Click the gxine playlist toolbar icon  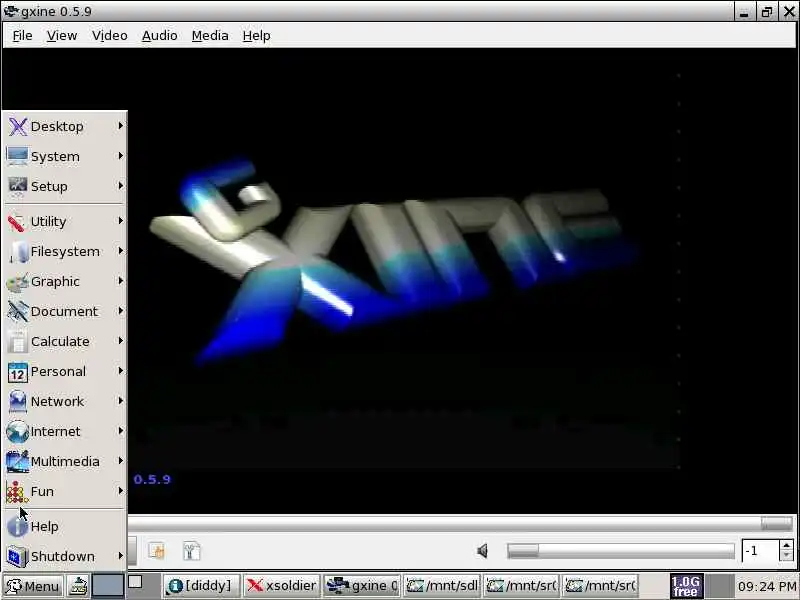pos(157,551)
